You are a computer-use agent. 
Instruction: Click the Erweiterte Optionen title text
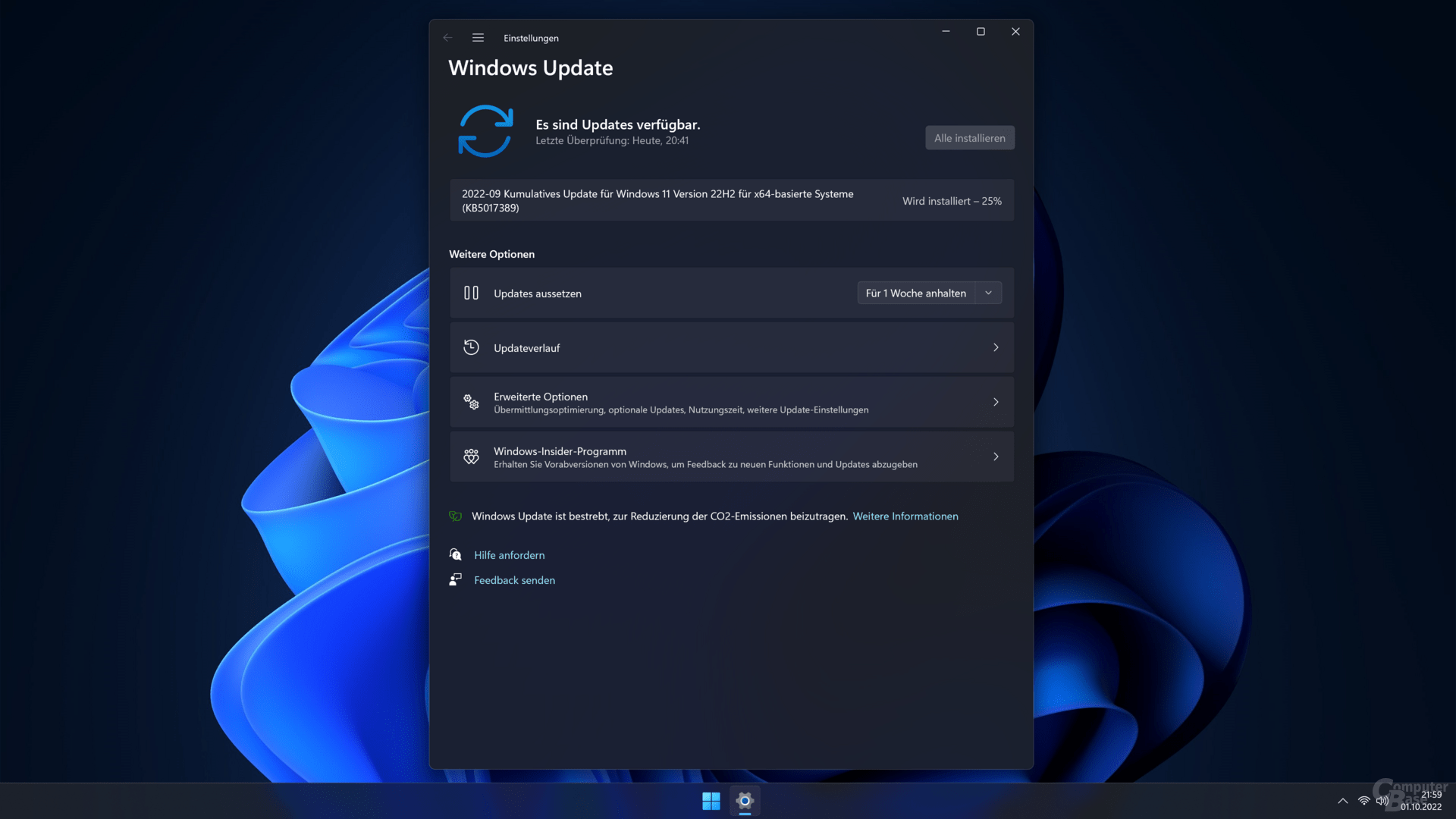coord(540,397)
